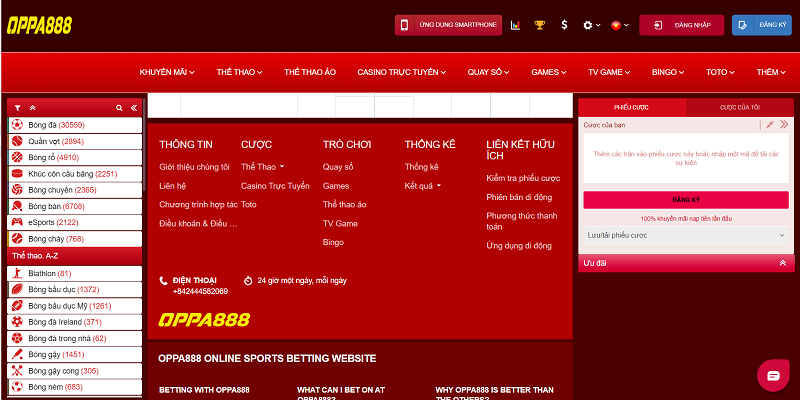This screenshot has height=400, width=800.
Task: Open the live chat bubble
Action: pos(770,375)
